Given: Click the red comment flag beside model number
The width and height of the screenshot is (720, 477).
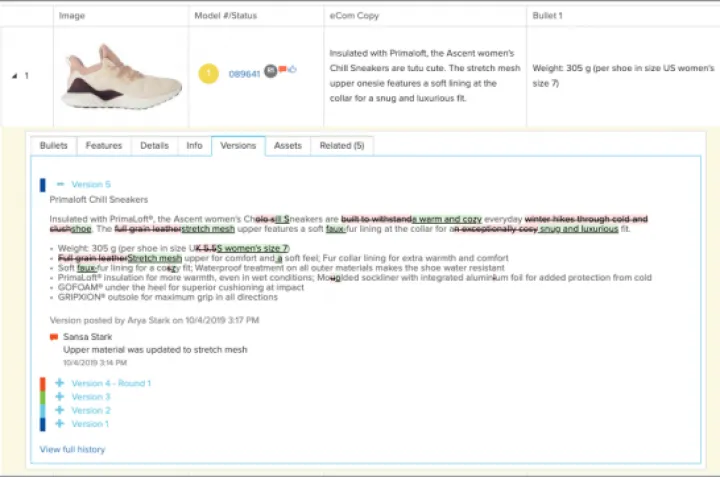Looking at the screenshot, I should [282, 70].
